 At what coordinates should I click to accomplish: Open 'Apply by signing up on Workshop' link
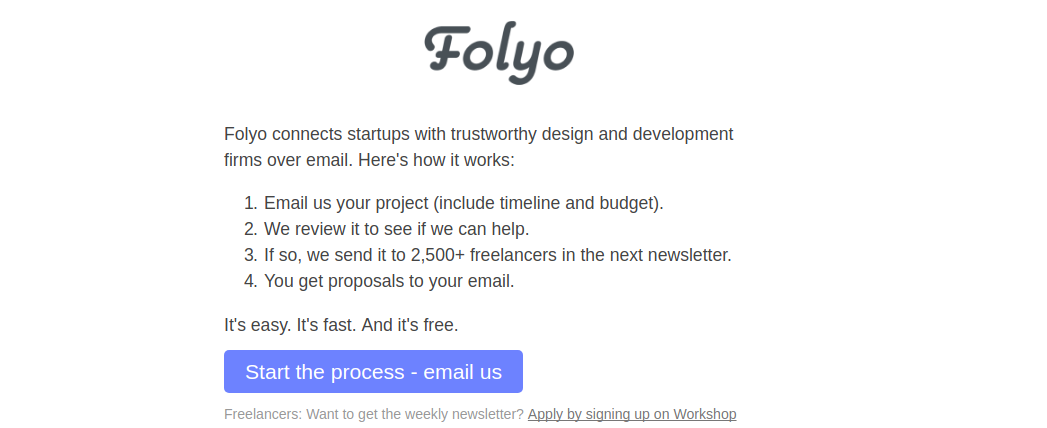(x=632, y=414)
